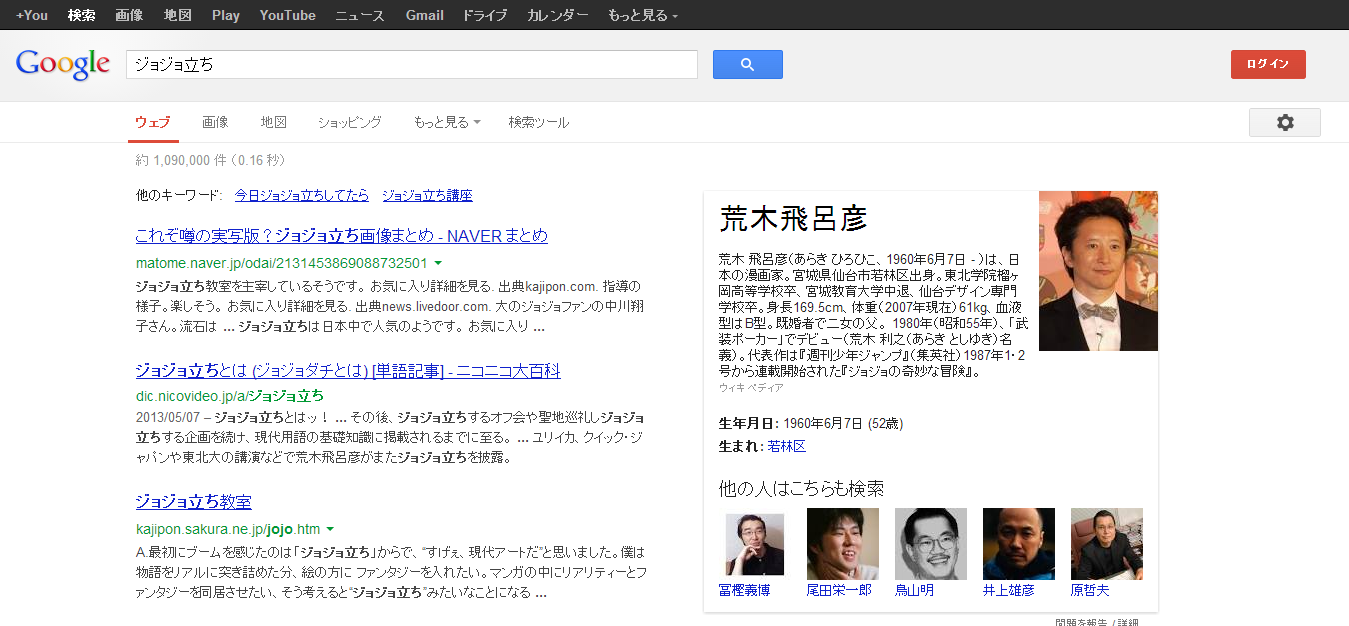The height and width of the screenshot is (626, 1349).
Task: Open the NAVER まとめ result link
Action: 341,236
